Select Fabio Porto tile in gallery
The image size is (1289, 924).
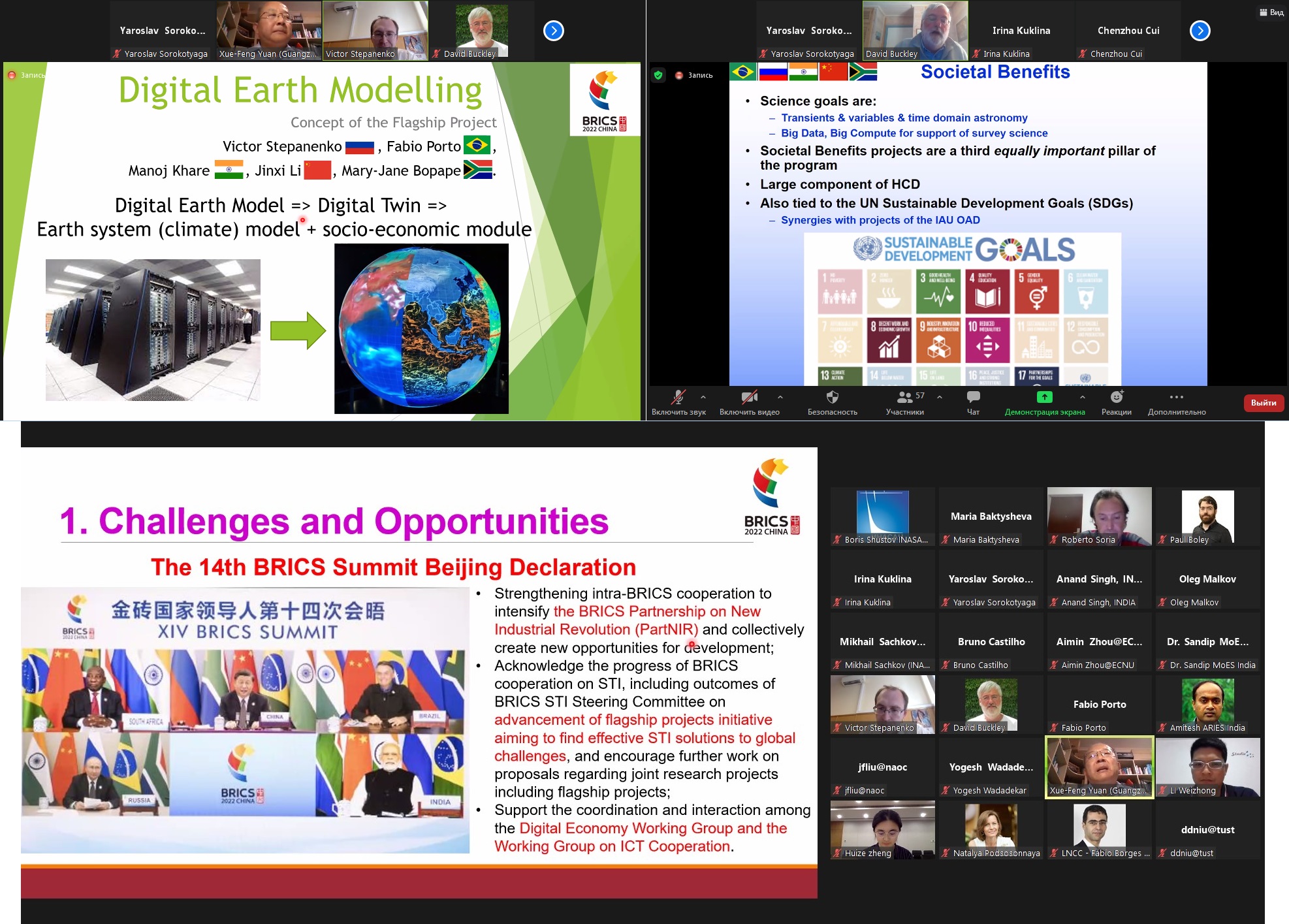1100,704
